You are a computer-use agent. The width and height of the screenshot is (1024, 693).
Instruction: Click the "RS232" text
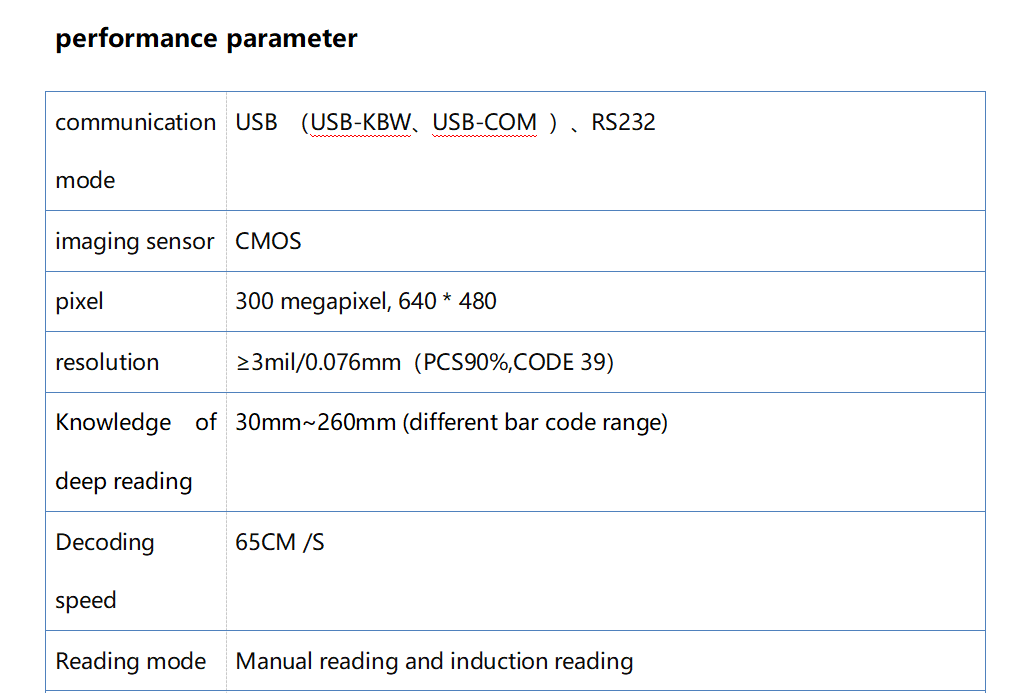[623, 123]
